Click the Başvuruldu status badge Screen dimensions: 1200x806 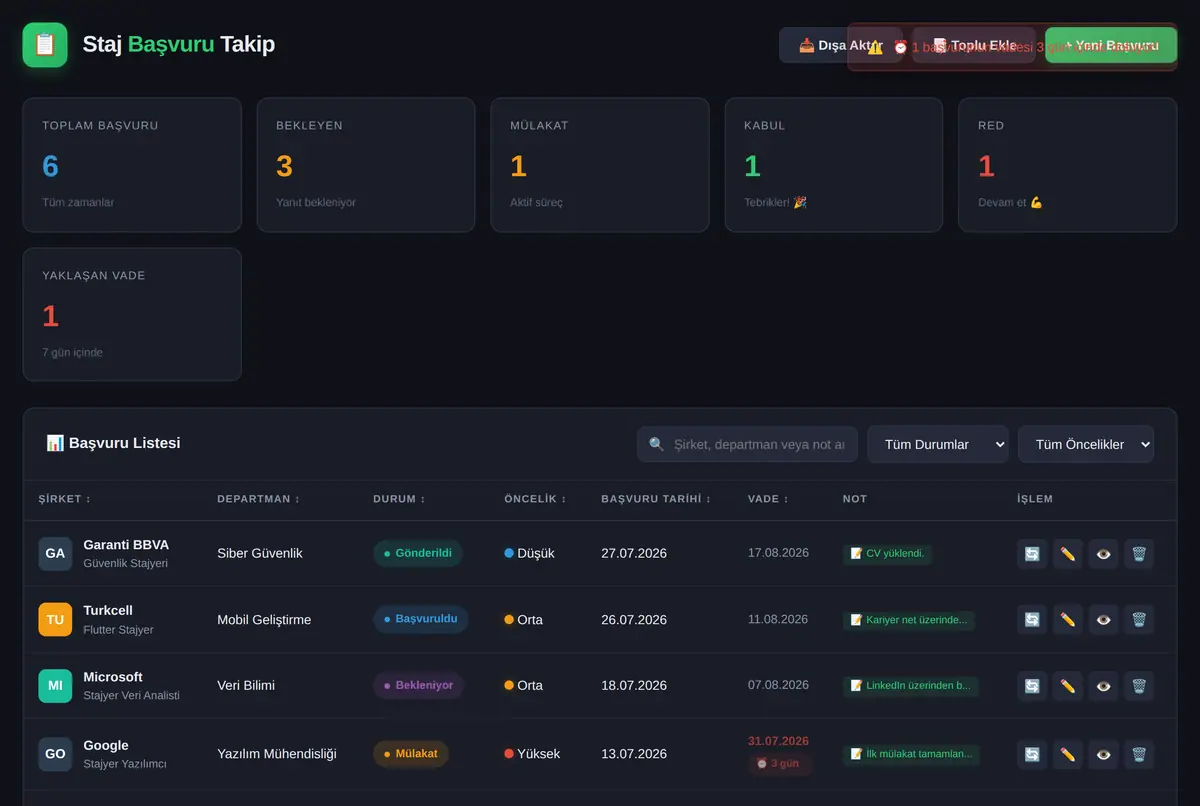(x=421, y=619)
